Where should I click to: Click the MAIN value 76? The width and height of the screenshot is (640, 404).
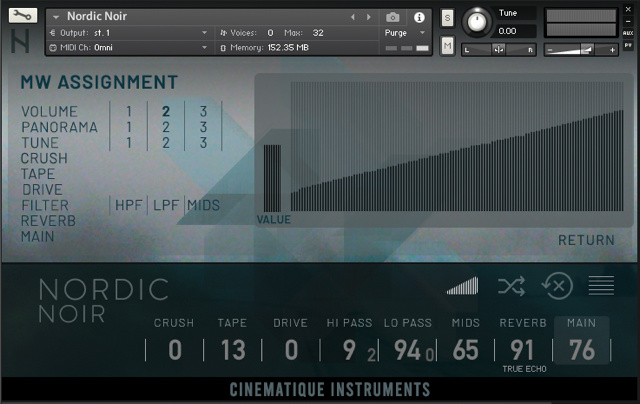[x=581, y=350]
